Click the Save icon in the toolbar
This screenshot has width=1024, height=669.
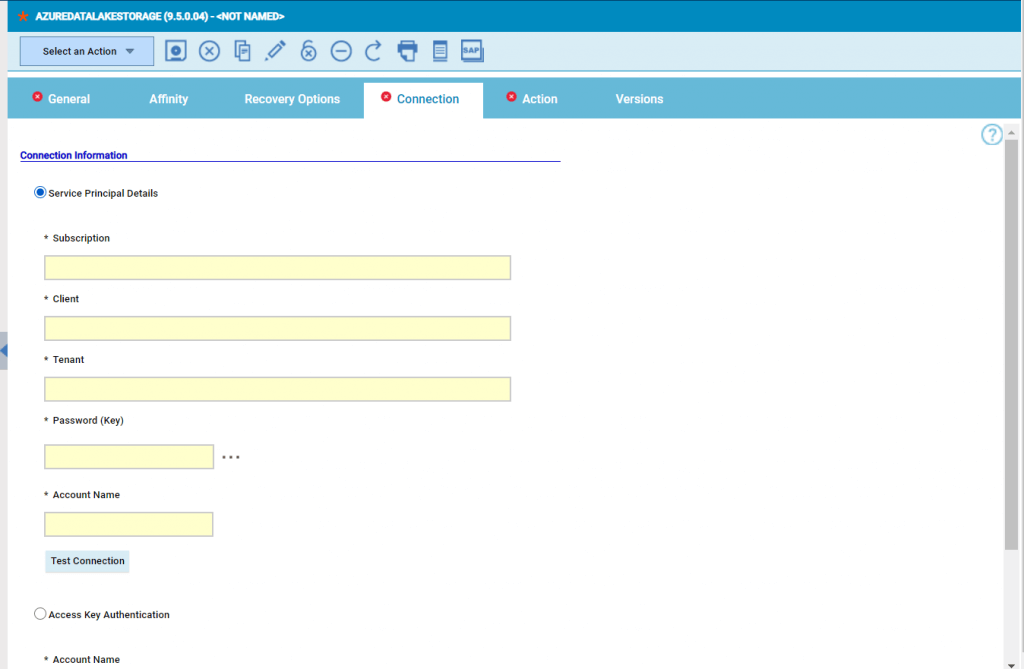(x=176, y=51)
